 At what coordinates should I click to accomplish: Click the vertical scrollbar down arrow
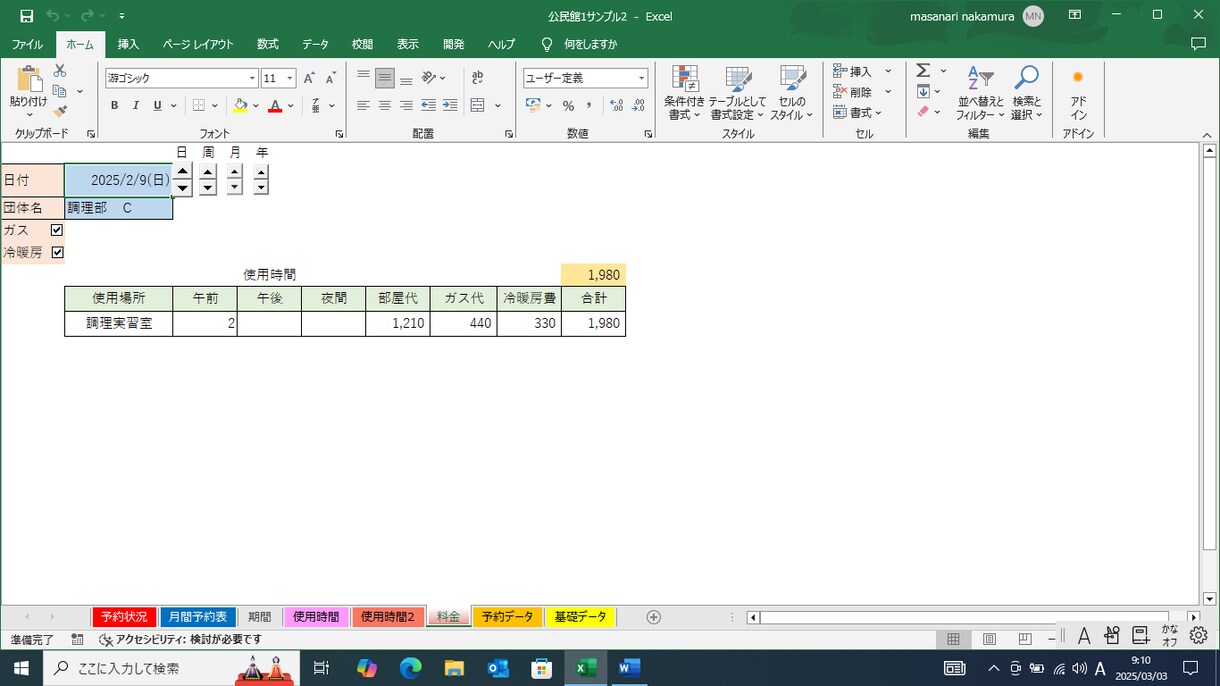pos(1209,598)
